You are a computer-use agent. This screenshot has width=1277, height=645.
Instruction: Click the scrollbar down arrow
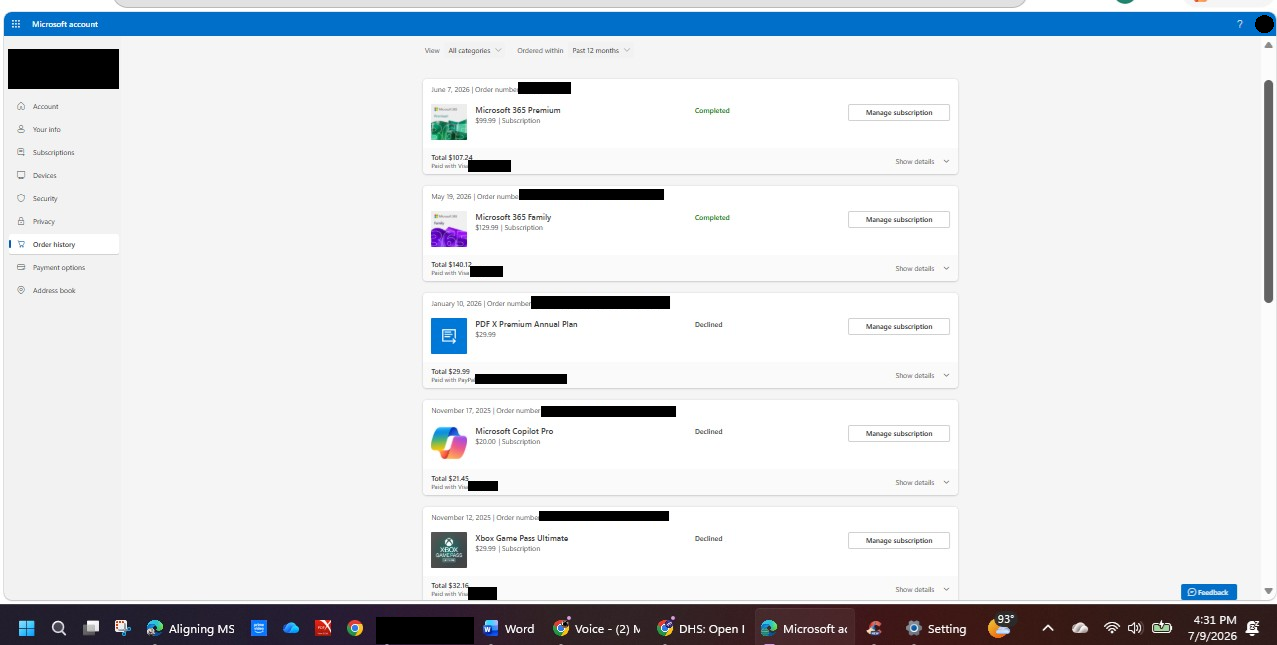[1269, 591]
